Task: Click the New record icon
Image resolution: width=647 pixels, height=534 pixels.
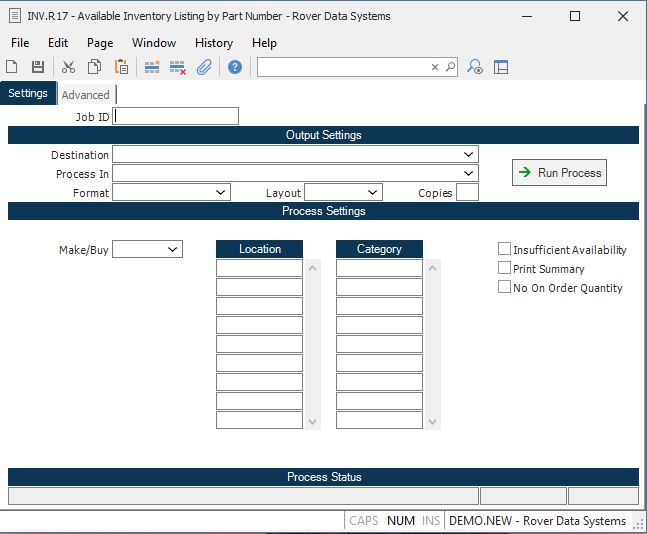Action: click(x=12, y=67)
